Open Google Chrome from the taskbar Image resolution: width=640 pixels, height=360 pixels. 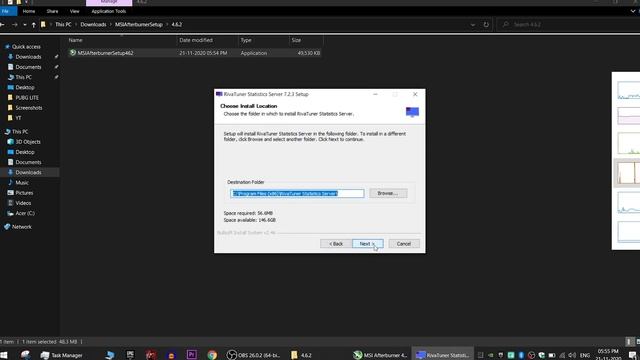[x=212, y=355]
